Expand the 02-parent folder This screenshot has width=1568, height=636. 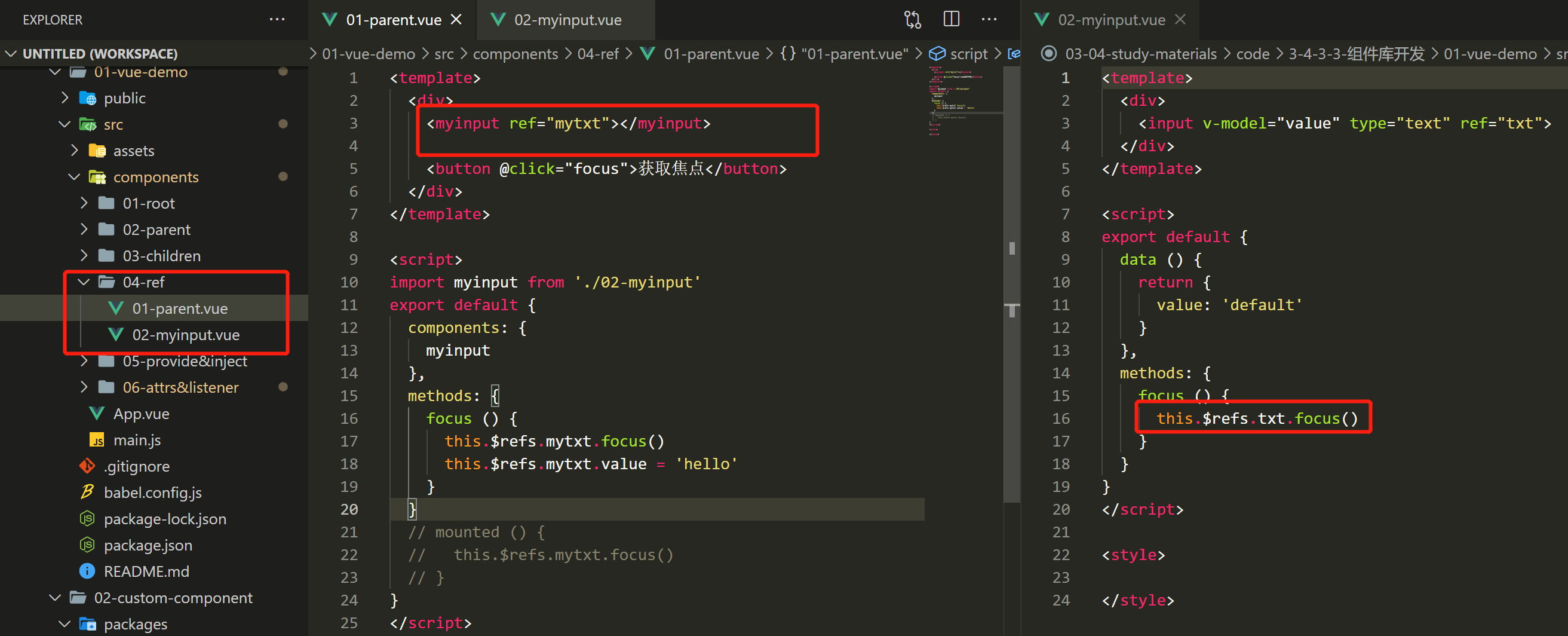(84, 229)
